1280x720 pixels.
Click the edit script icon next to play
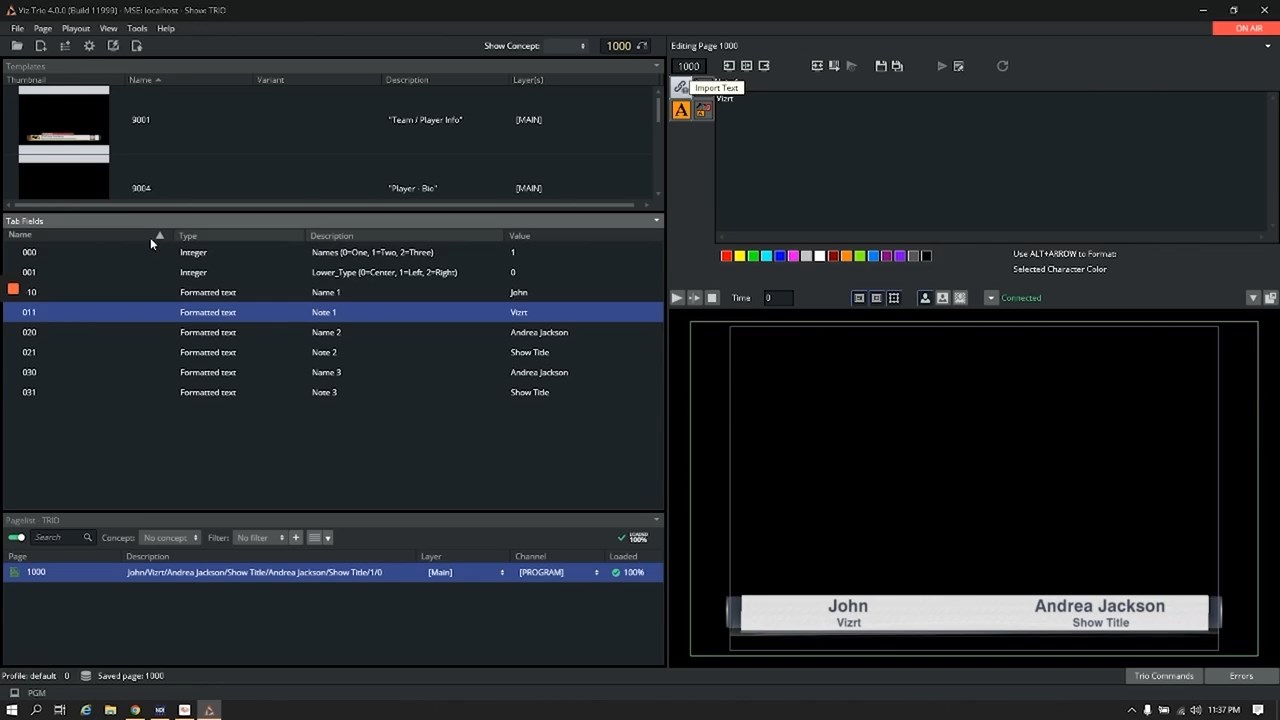958,66
